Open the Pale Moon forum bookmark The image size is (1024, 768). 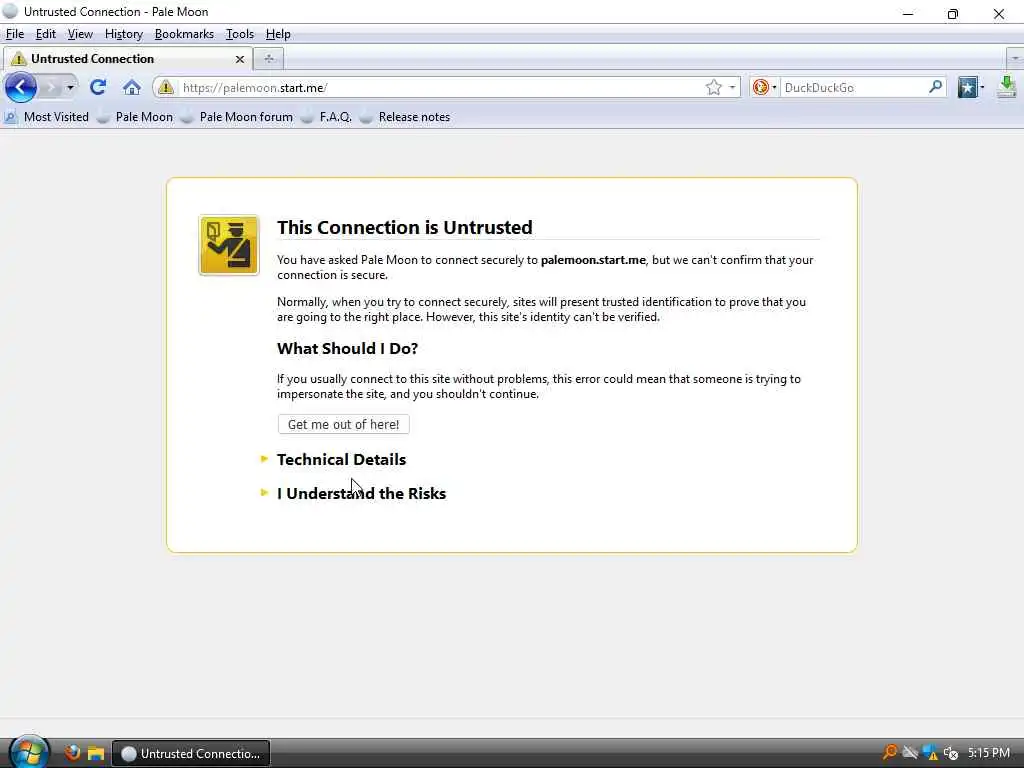(236, 117)
